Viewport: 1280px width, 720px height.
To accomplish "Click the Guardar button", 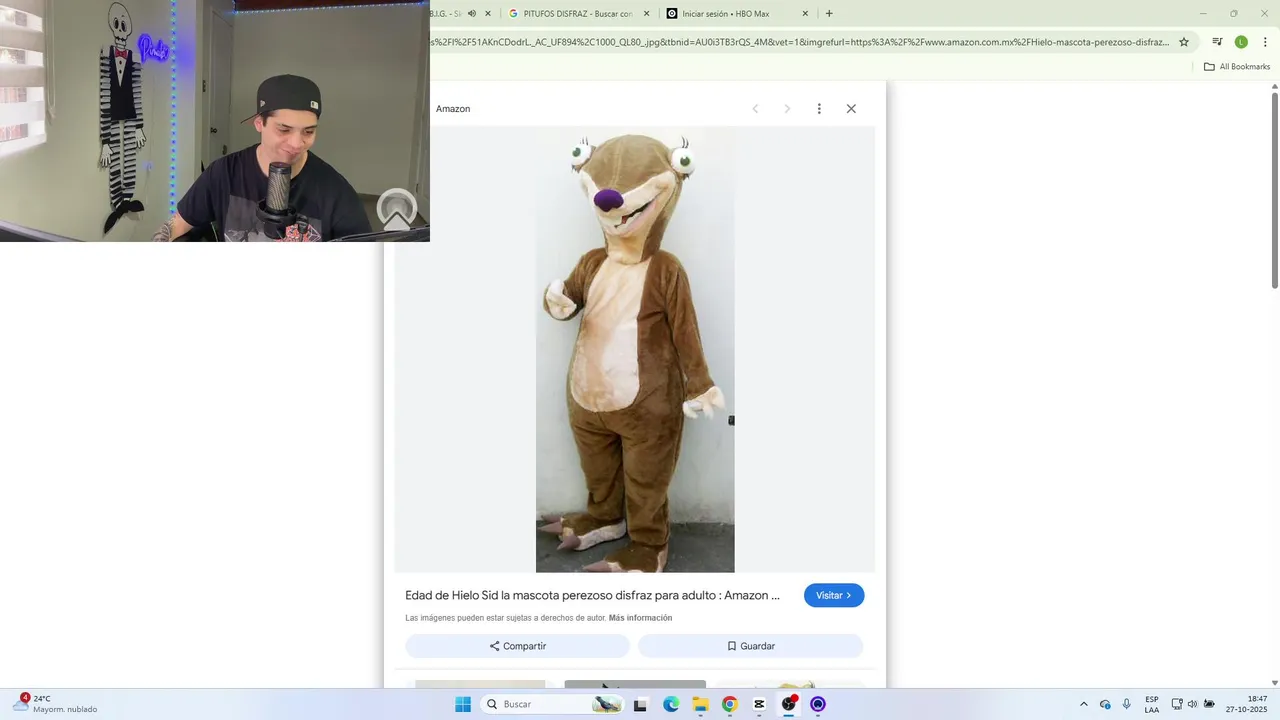I will pos(751,646).
